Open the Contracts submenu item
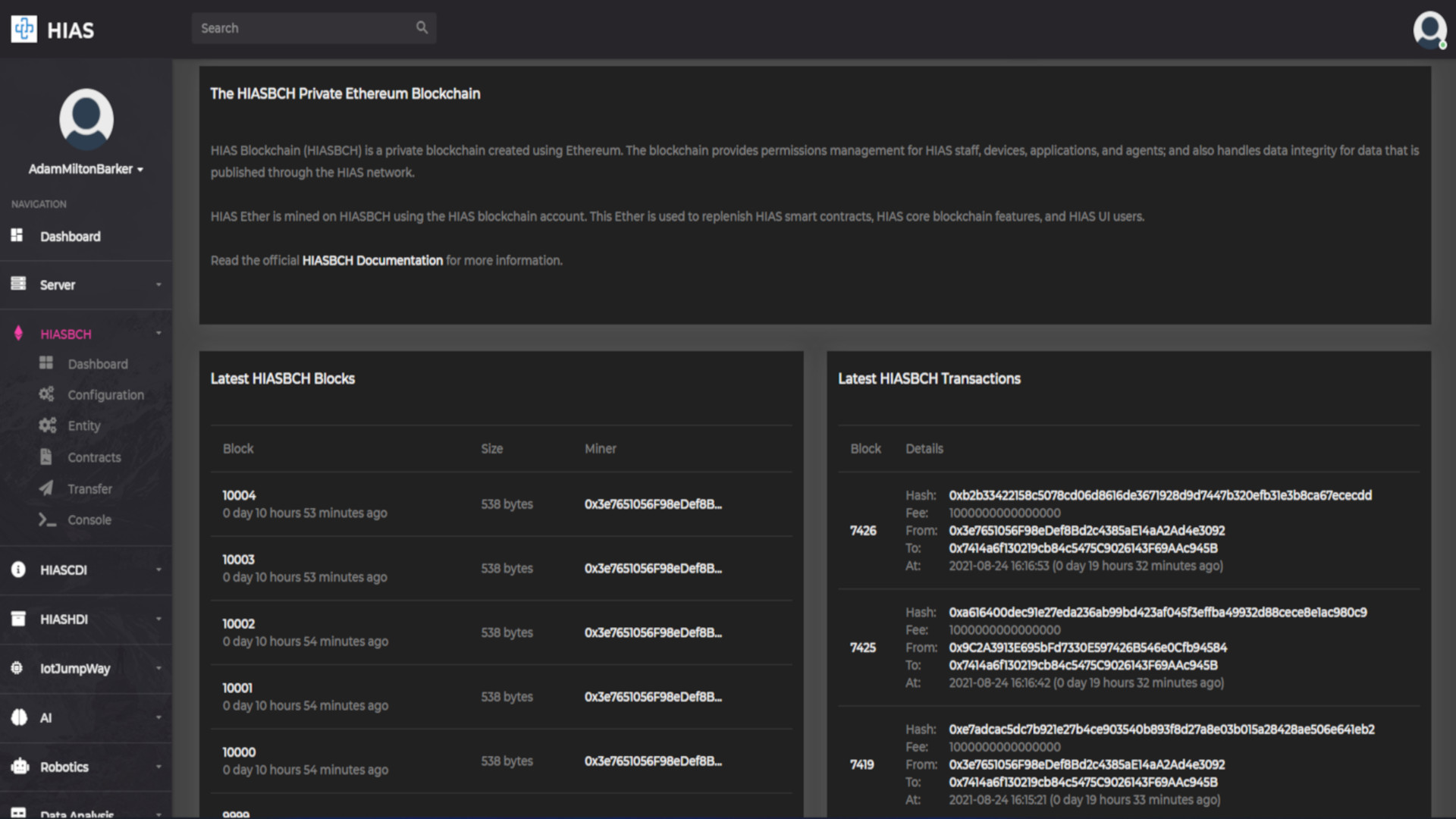Image resolution: width=1456 pixels, height=819 pixels. pyautogui.click(x=94, y=457)
